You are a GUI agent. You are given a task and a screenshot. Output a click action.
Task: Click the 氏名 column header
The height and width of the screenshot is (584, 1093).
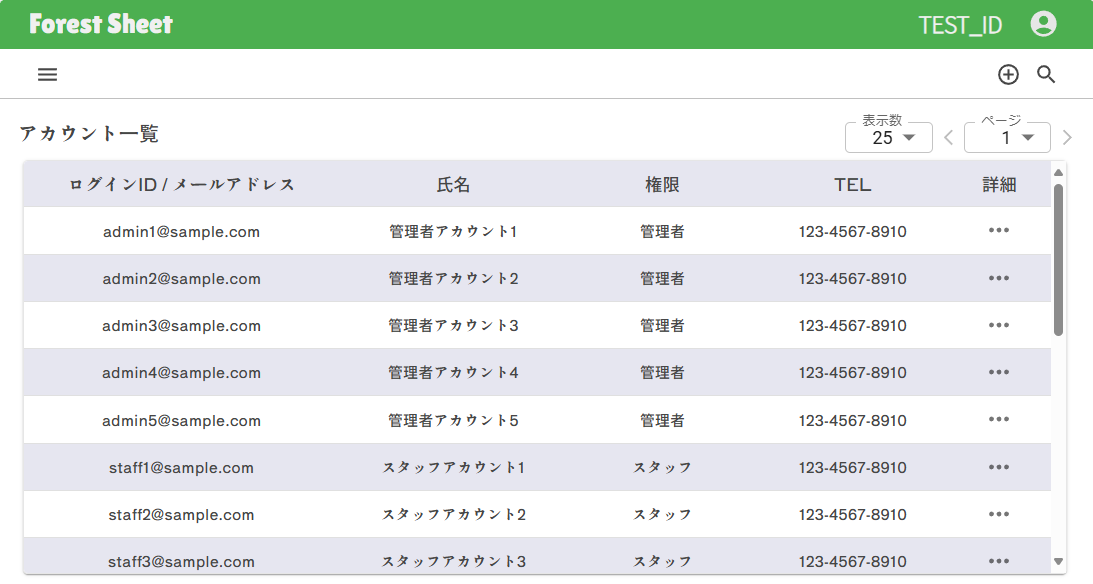click(x=454, y=185)
